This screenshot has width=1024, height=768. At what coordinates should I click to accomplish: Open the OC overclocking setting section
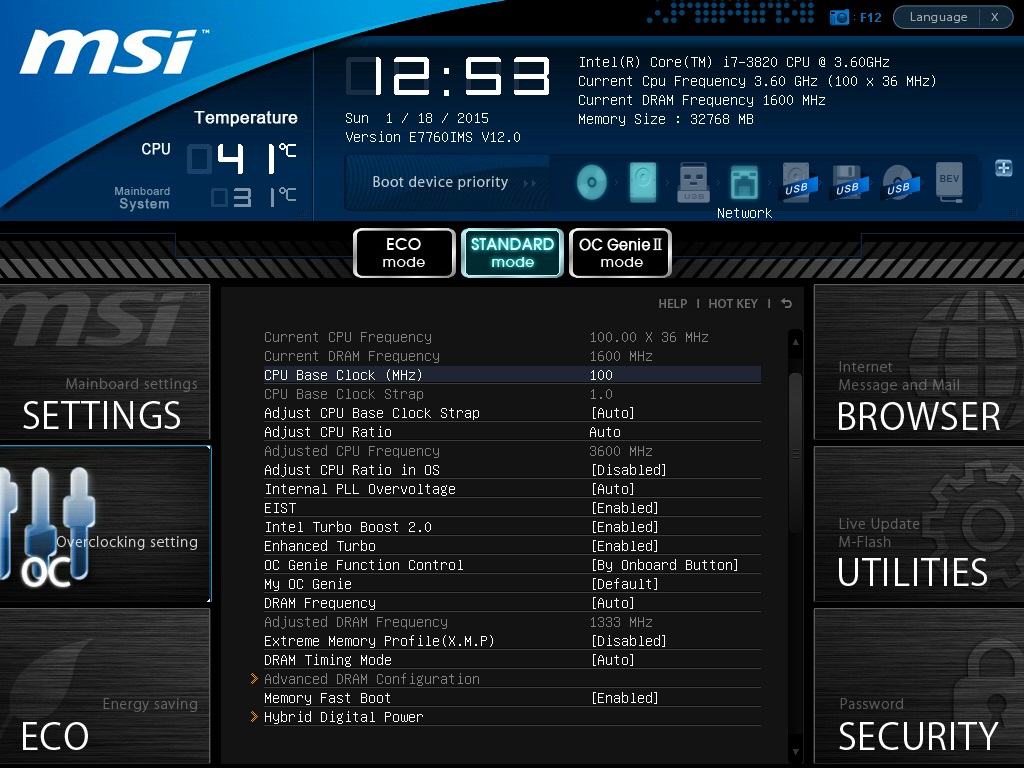104,524
